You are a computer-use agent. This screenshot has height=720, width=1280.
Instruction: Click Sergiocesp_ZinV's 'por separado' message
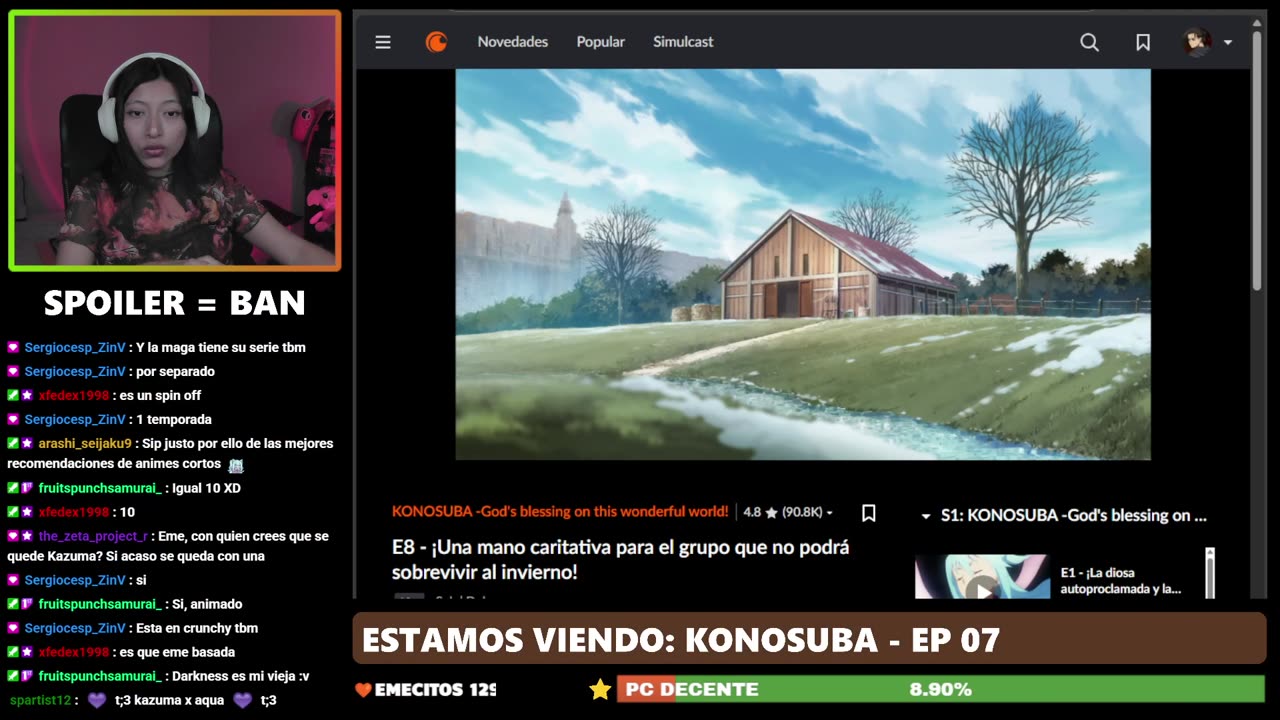(x=174, y=371)
